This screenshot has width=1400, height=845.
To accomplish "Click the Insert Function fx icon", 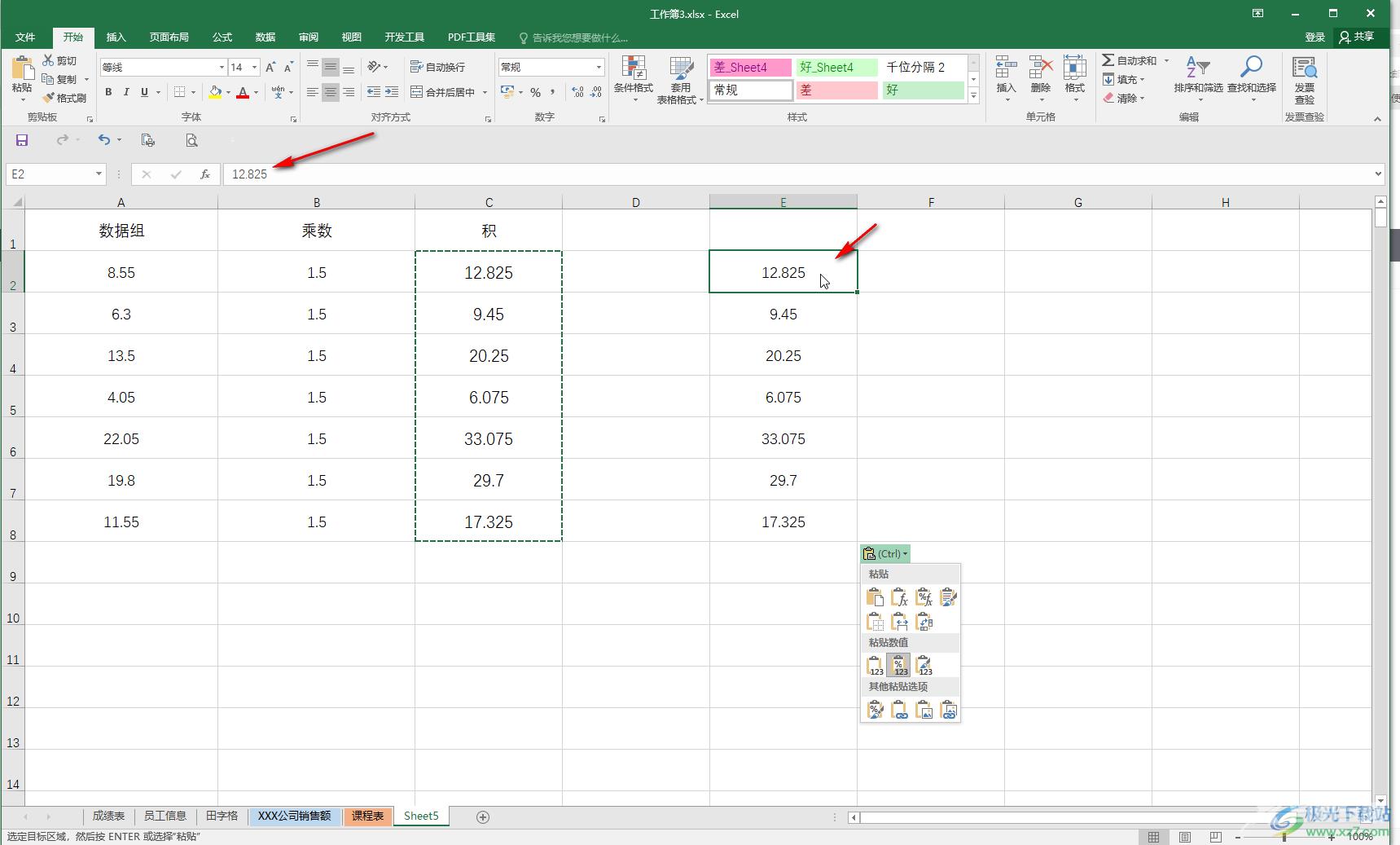I will point(205,174).
